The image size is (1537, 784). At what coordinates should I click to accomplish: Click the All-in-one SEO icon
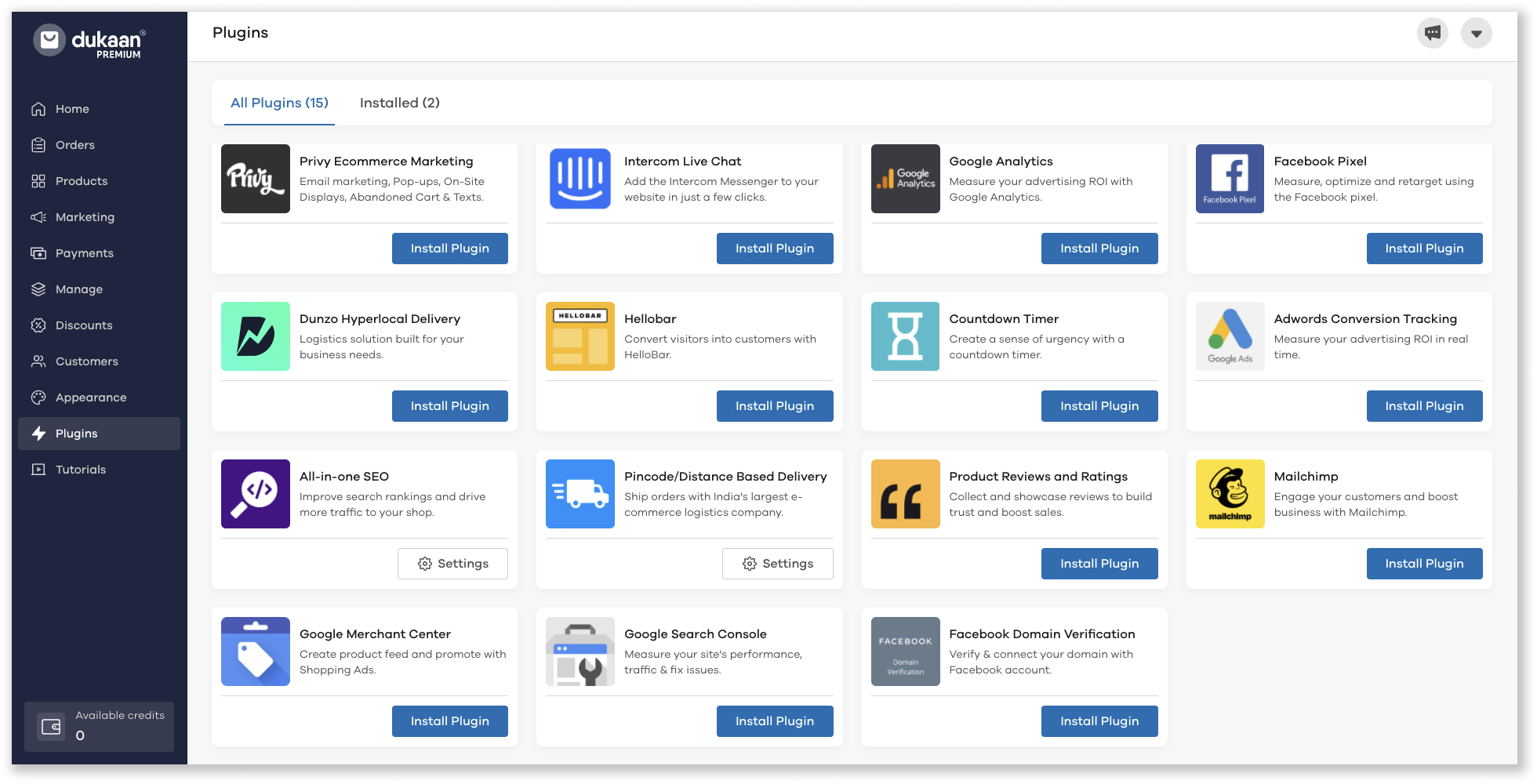pyautogui.click(x=256, y=494)
